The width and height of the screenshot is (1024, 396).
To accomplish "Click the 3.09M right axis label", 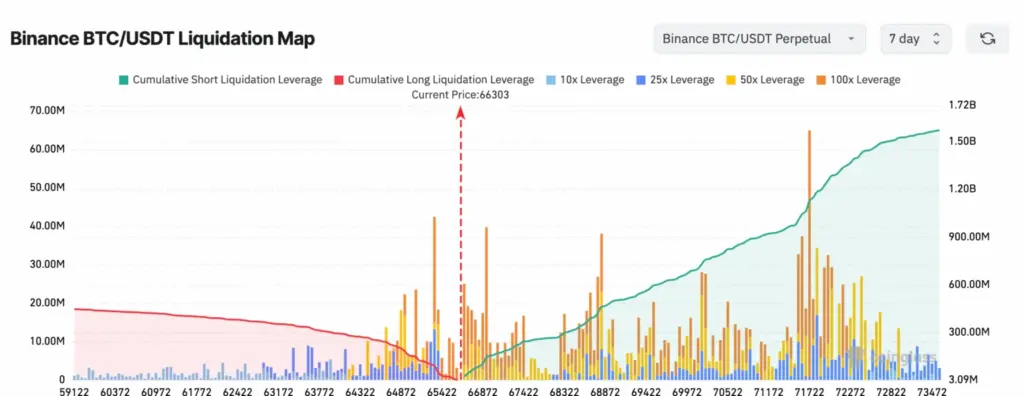I will (963, 380).
